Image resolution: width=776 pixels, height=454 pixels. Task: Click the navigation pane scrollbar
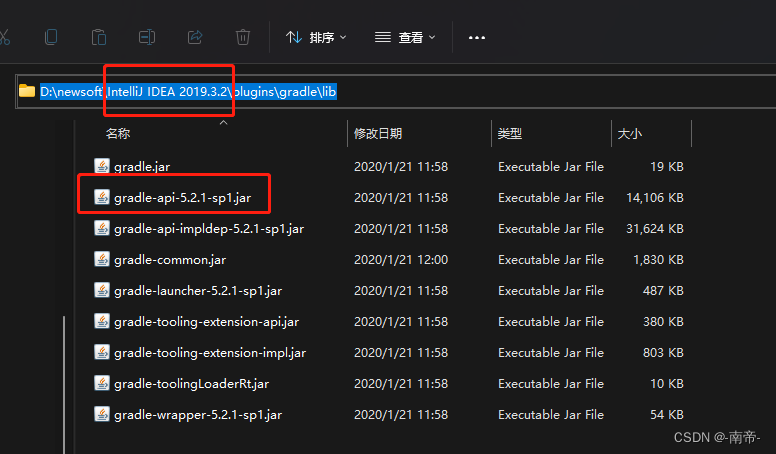coord(64,385)
